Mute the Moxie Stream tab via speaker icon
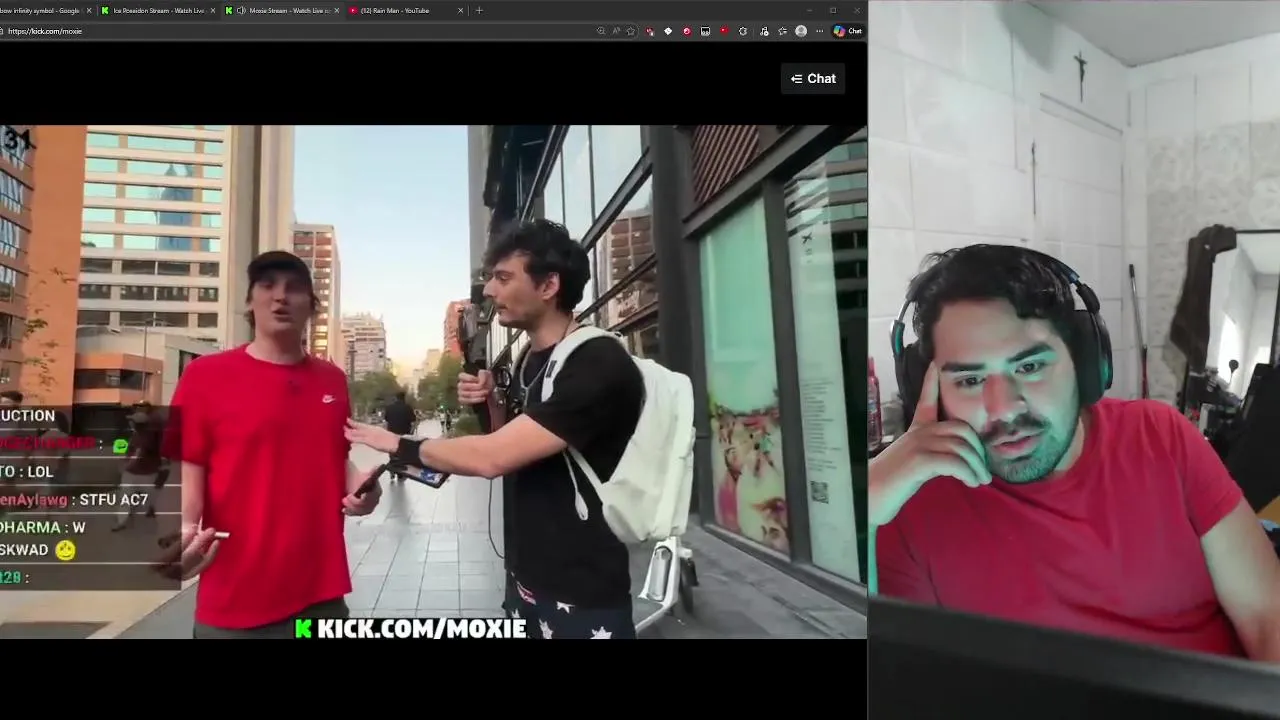The image size is (1280, 720). click(241, 10)
